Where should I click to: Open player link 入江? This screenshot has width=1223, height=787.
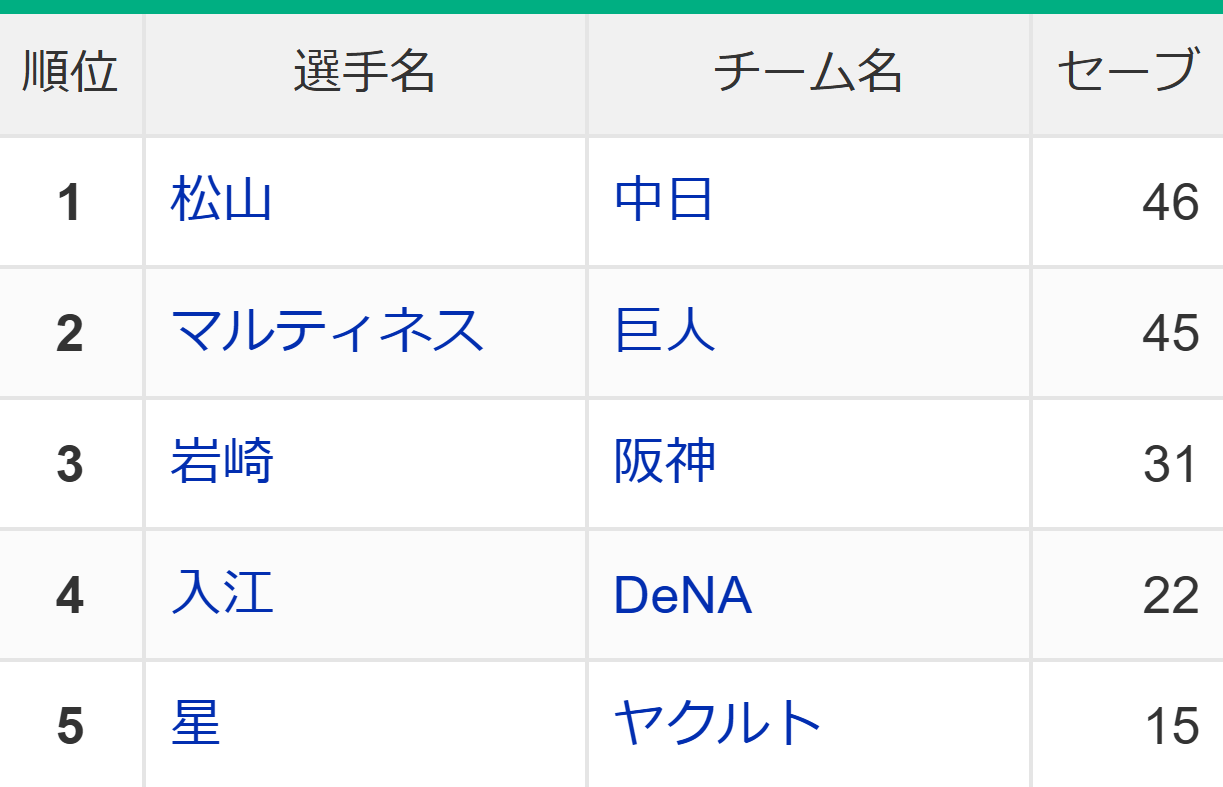[221, 593]
